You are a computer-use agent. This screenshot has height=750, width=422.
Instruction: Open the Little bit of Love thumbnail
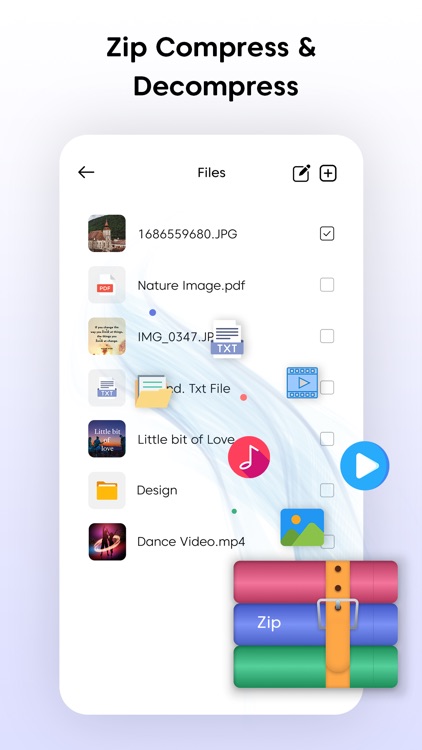tap(107, 439)
